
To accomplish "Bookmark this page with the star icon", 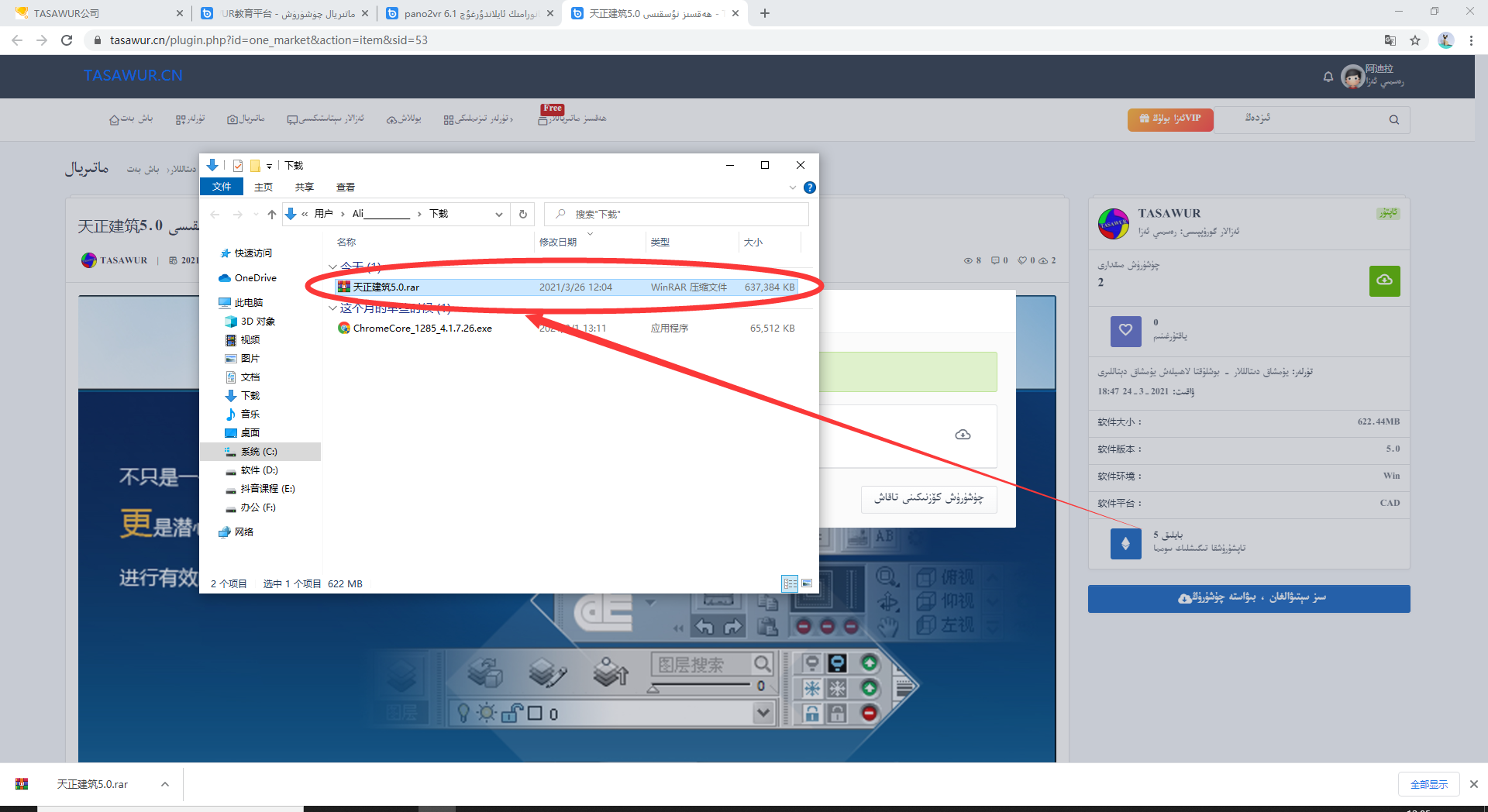I will 1415,40.
